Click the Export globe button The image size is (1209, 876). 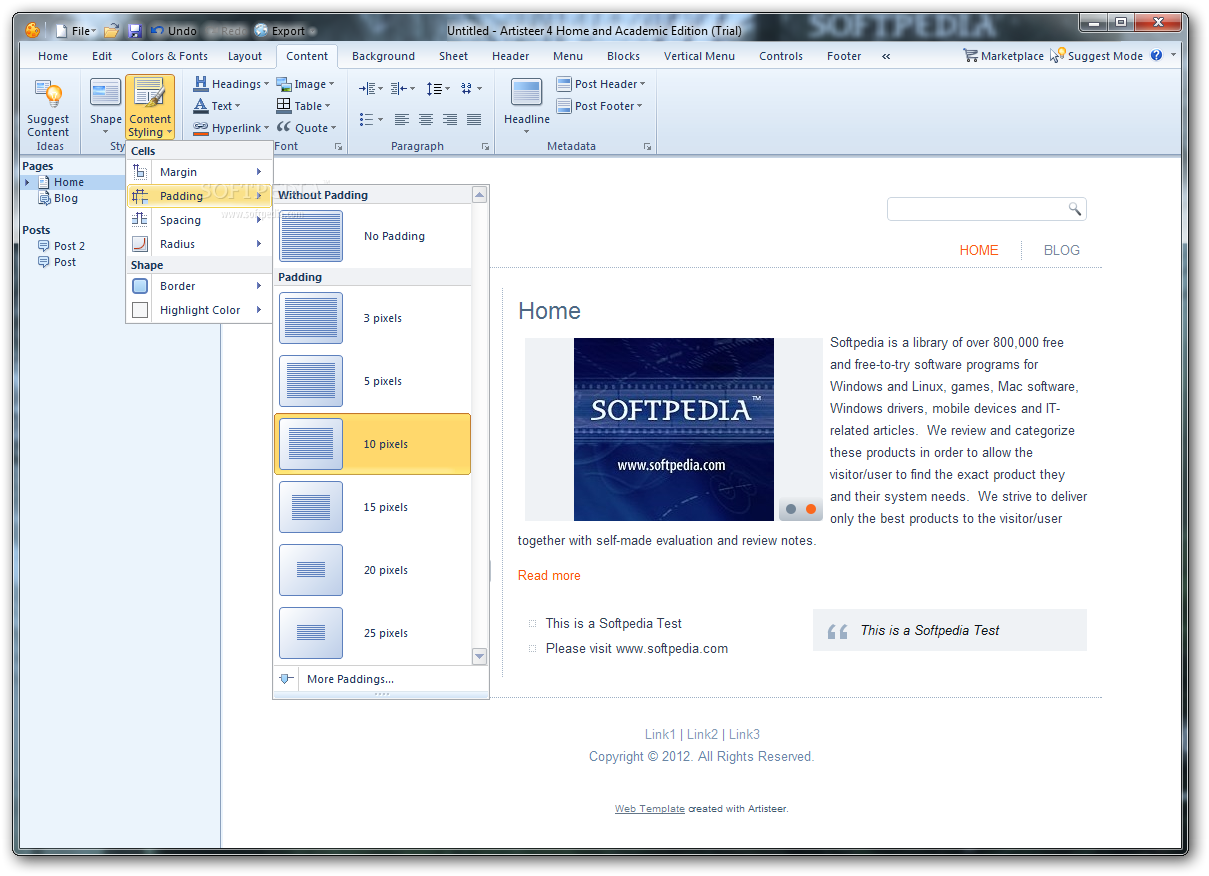pos(280,31)
